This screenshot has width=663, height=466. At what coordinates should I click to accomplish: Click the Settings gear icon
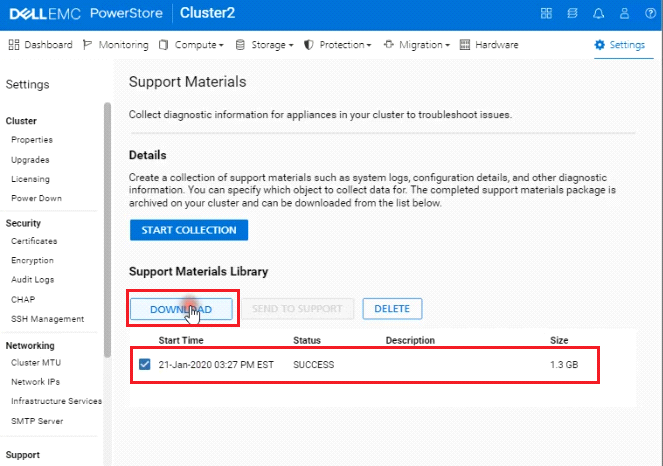[619, 45]
